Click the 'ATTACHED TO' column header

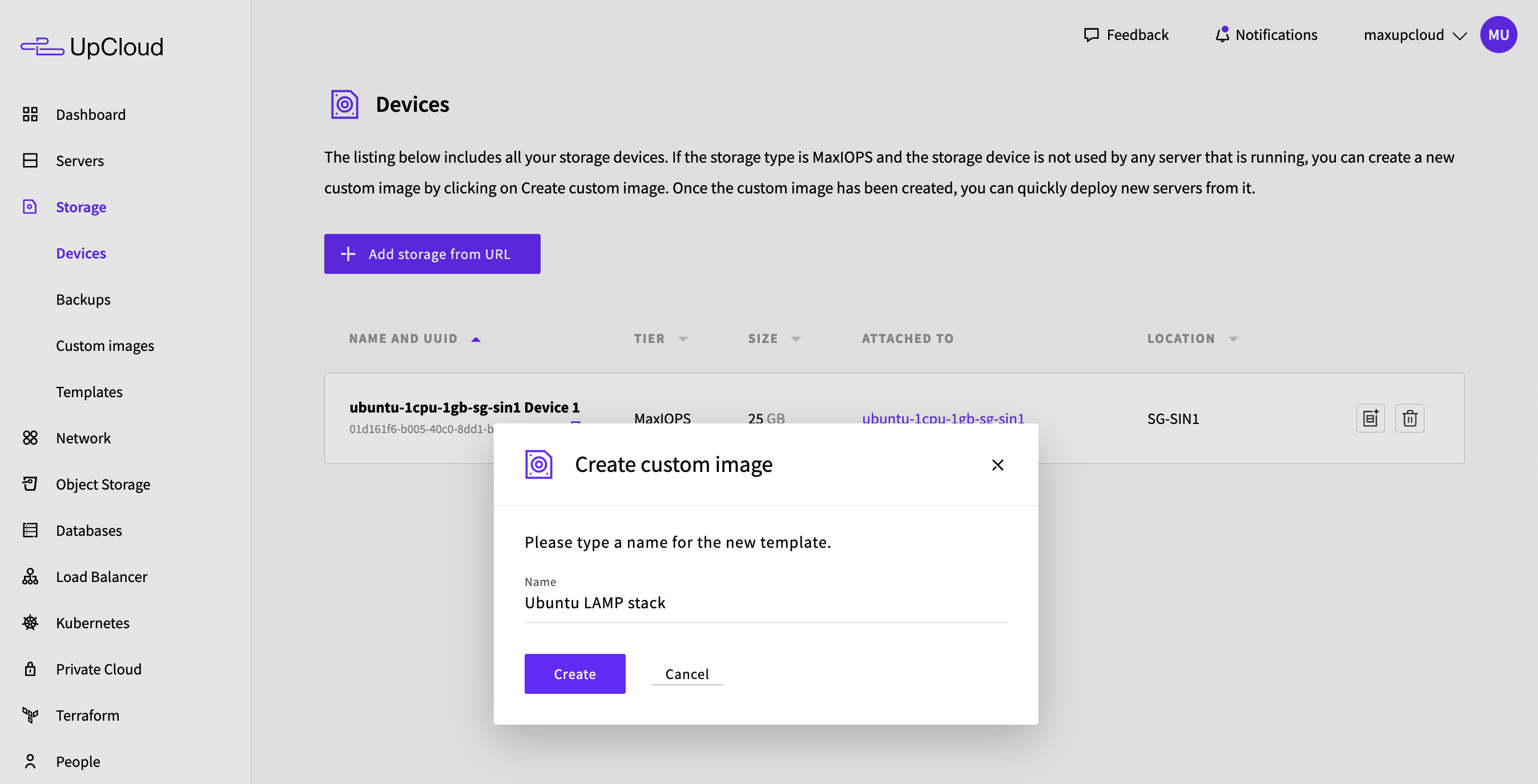(908, 338)
